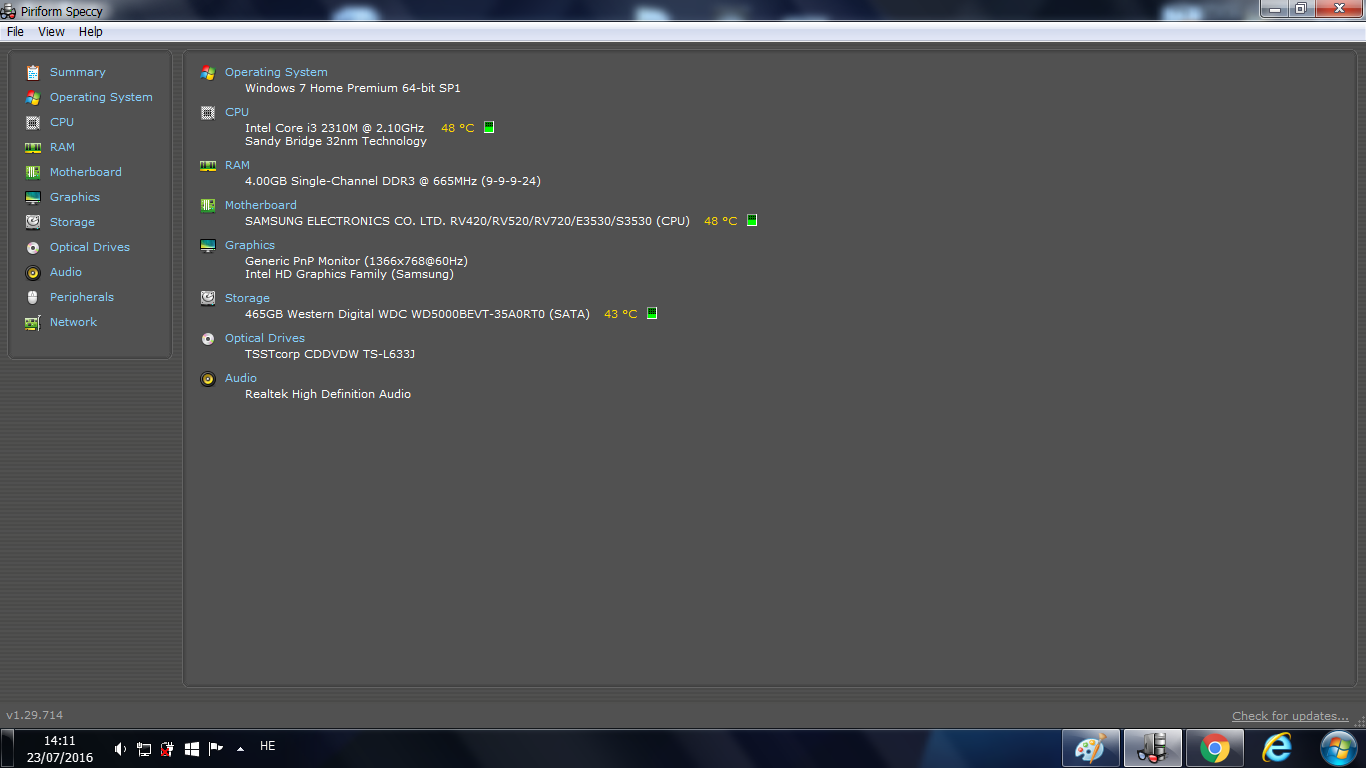Open Optical Drives sidebar icon

point(33,247)
